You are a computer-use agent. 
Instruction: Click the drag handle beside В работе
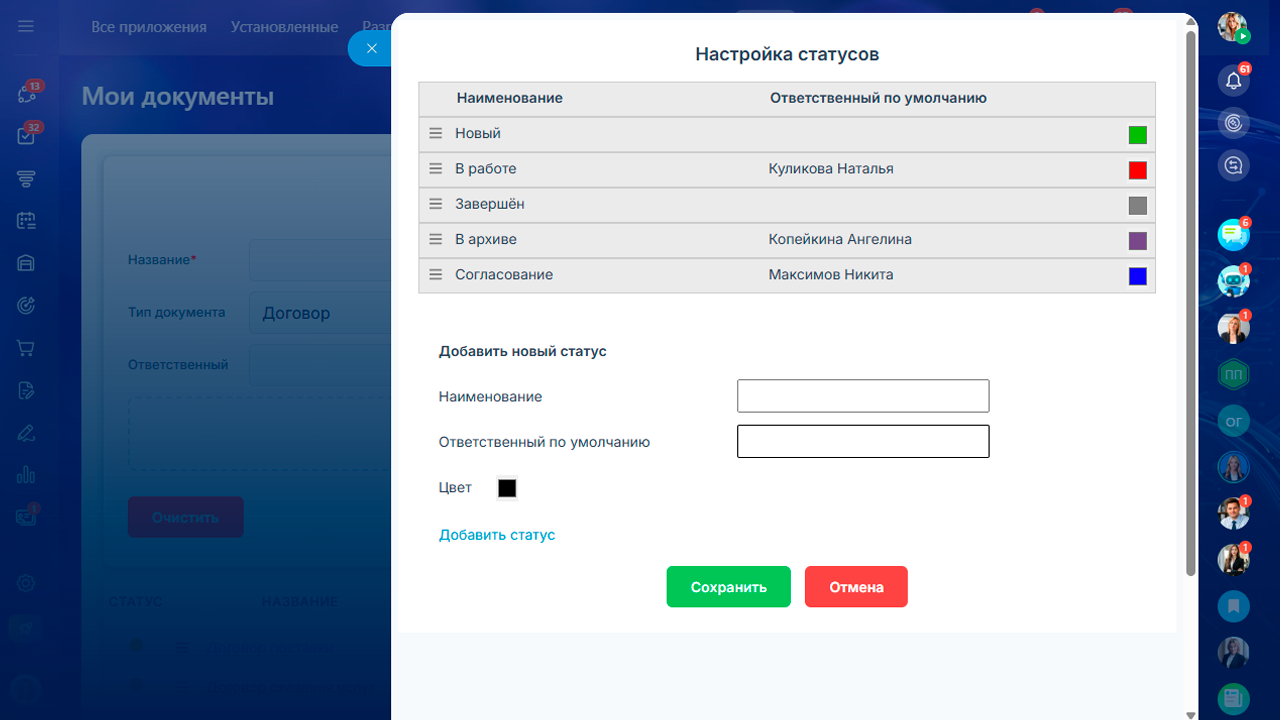coord(435,169)
